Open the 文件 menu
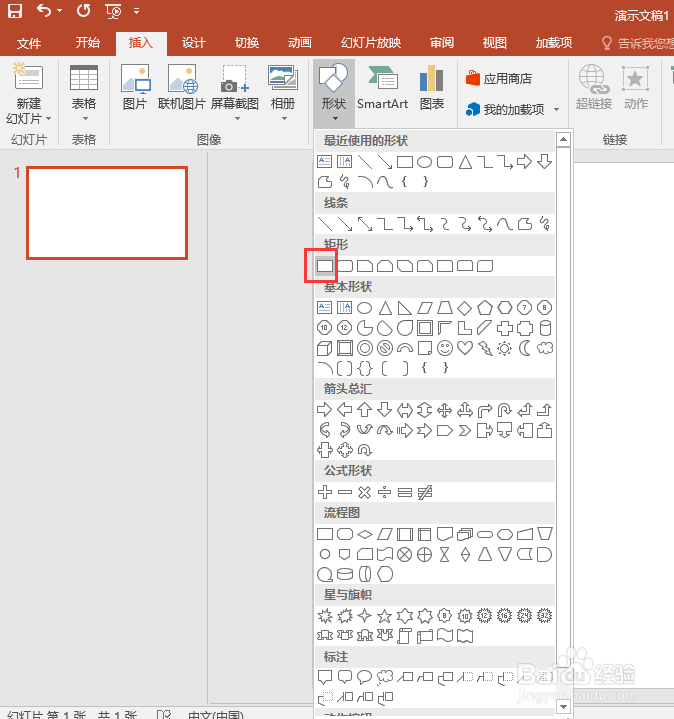This screenshot has height=719, width=674. click(29, 43)
